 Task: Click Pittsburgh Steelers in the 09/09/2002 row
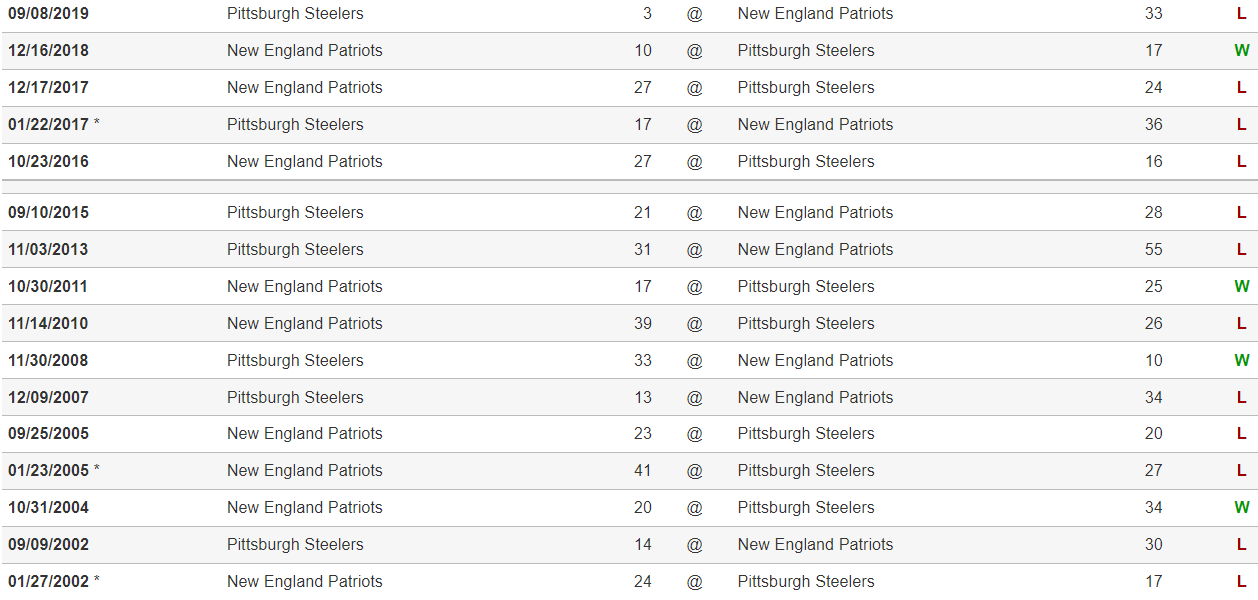click(x=295, y=545)
